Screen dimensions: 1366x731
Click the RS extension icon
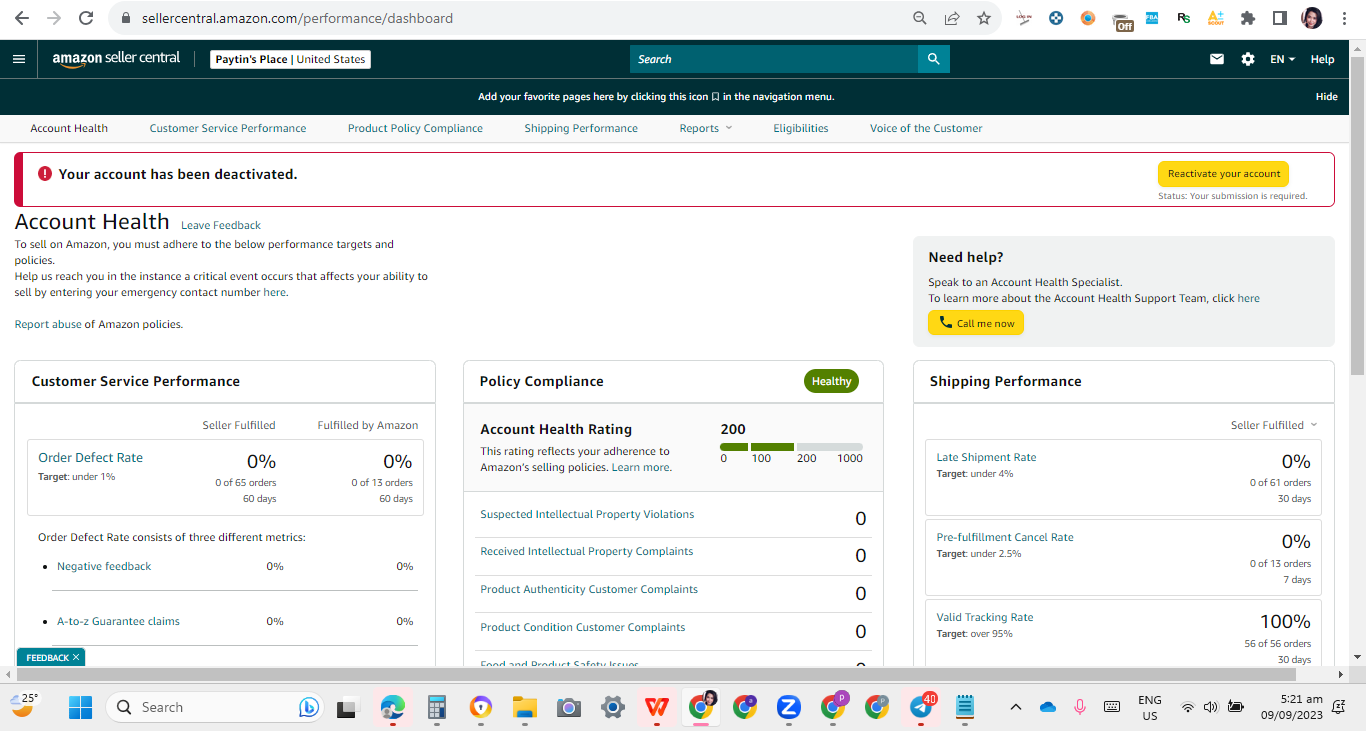(1184, 18)
